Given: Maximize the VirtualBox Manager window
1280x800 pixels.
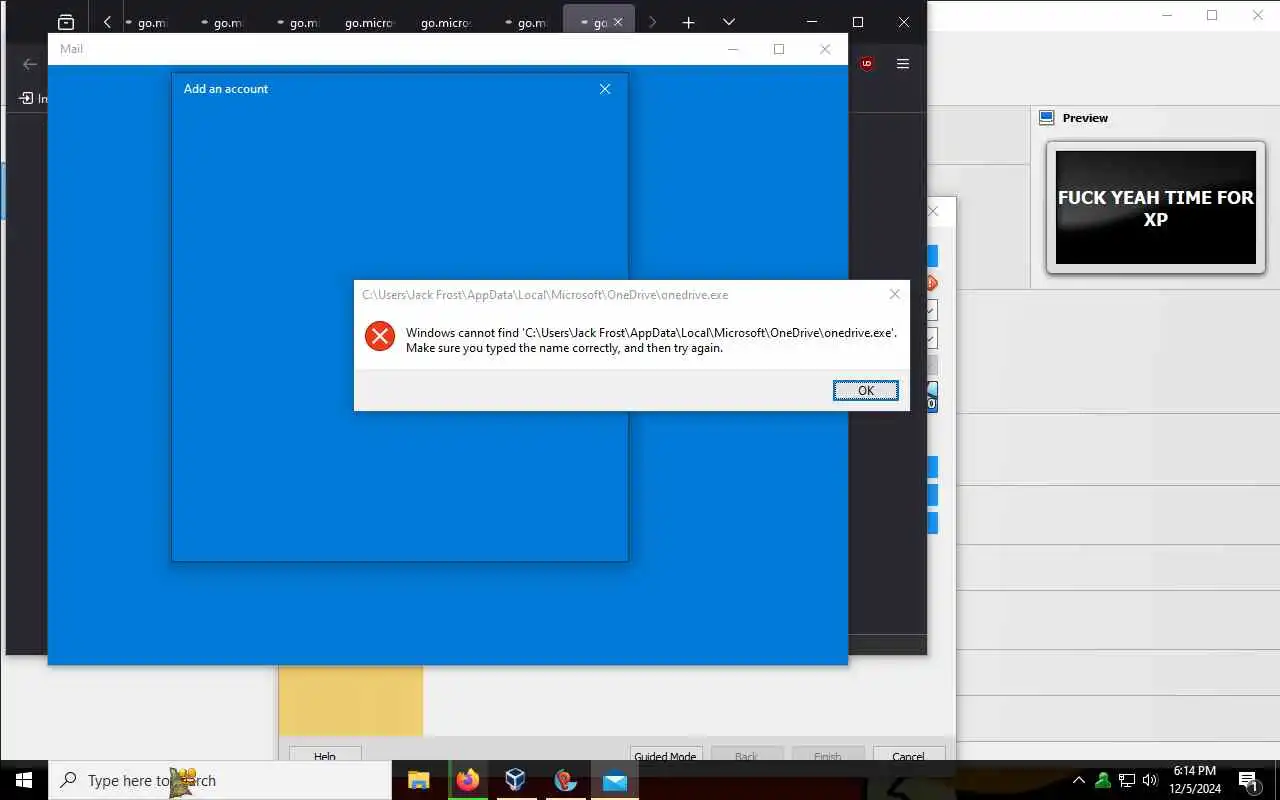Looking at the screenshot, I should (x=1212, y=15).
